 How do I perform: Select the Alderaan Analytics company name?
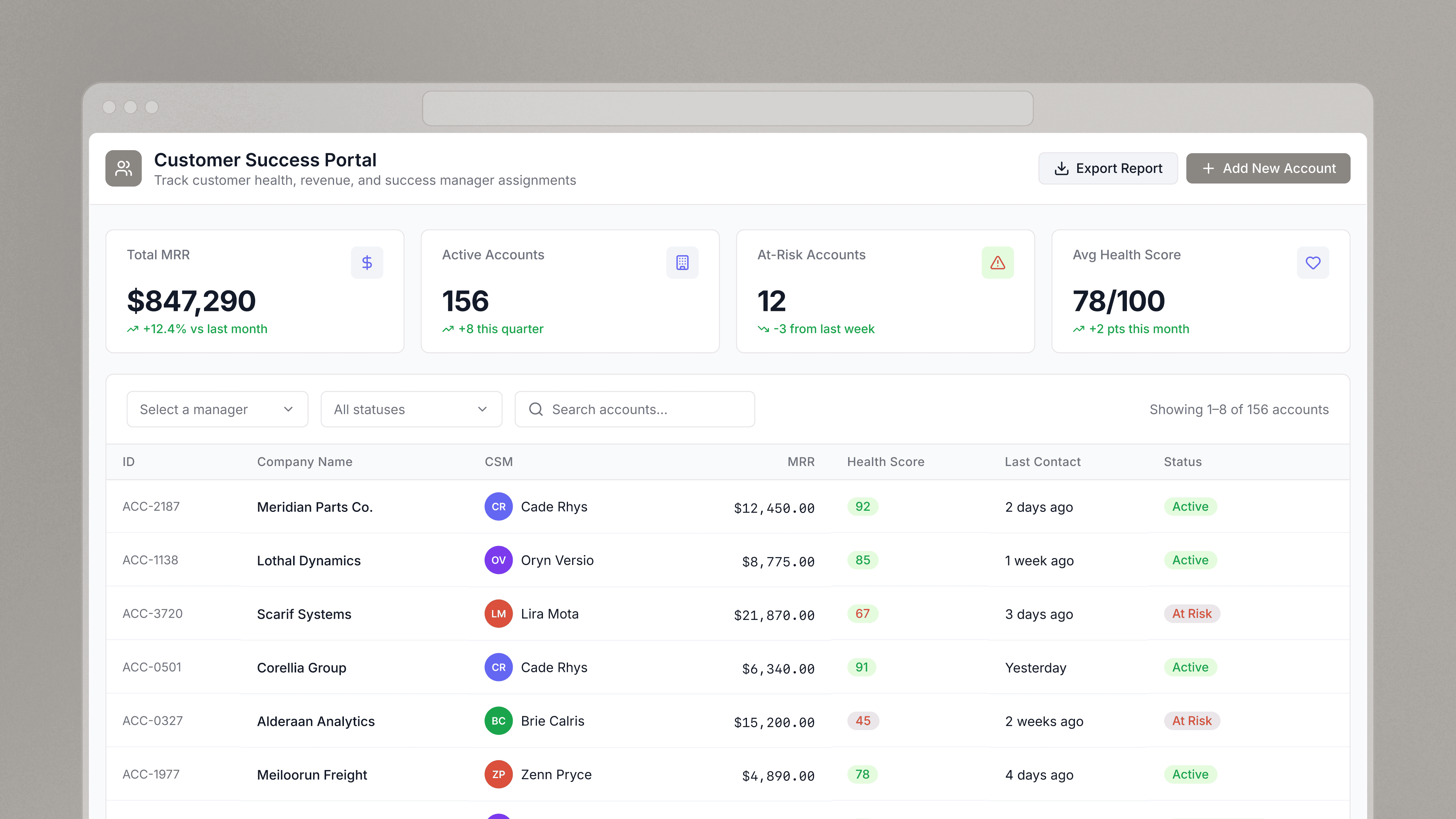(x=315, y=721)
